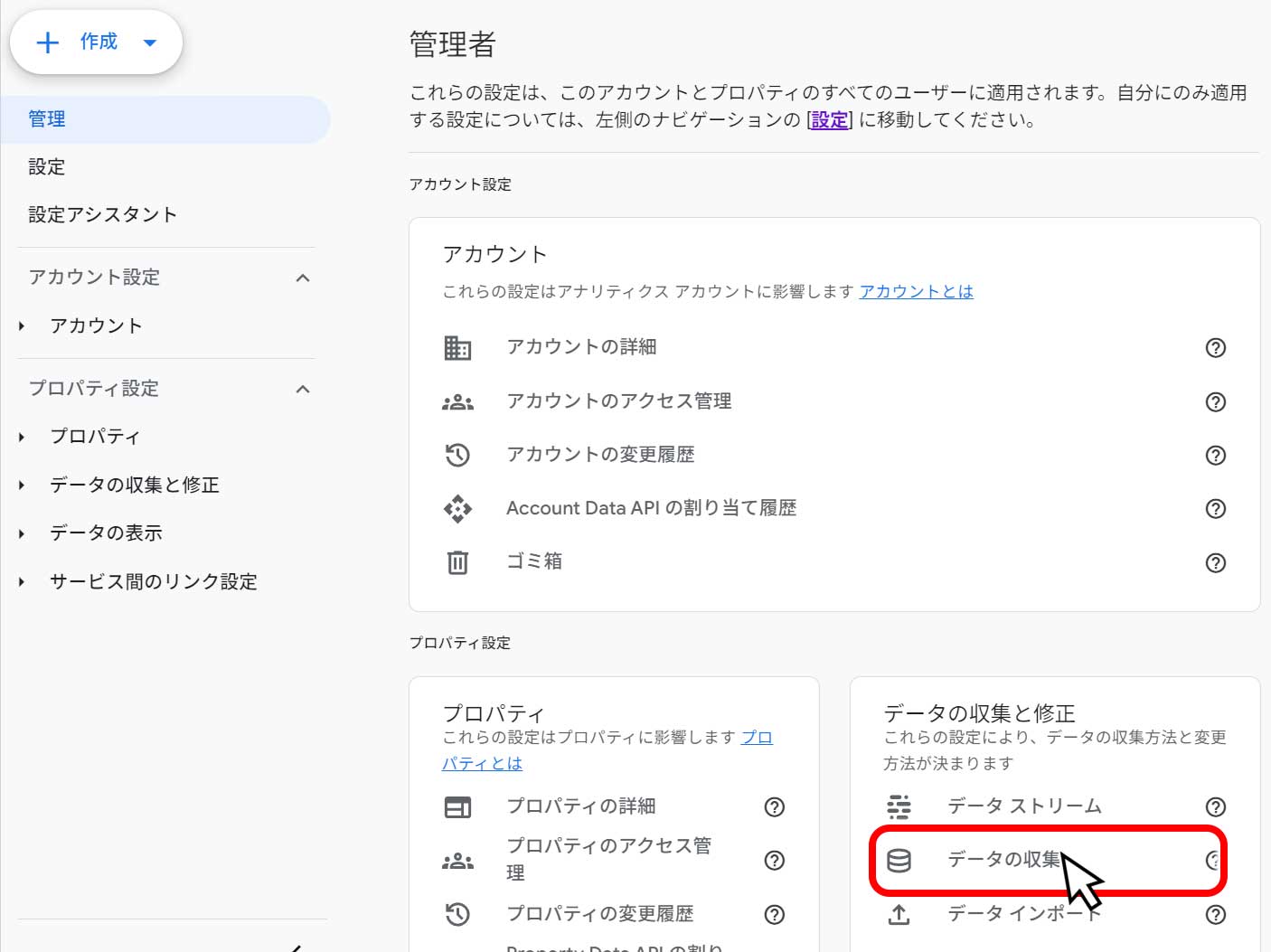
Task: Click the Account Data API diamond icon
Action: pyautogui.click(x=457, y=509)
